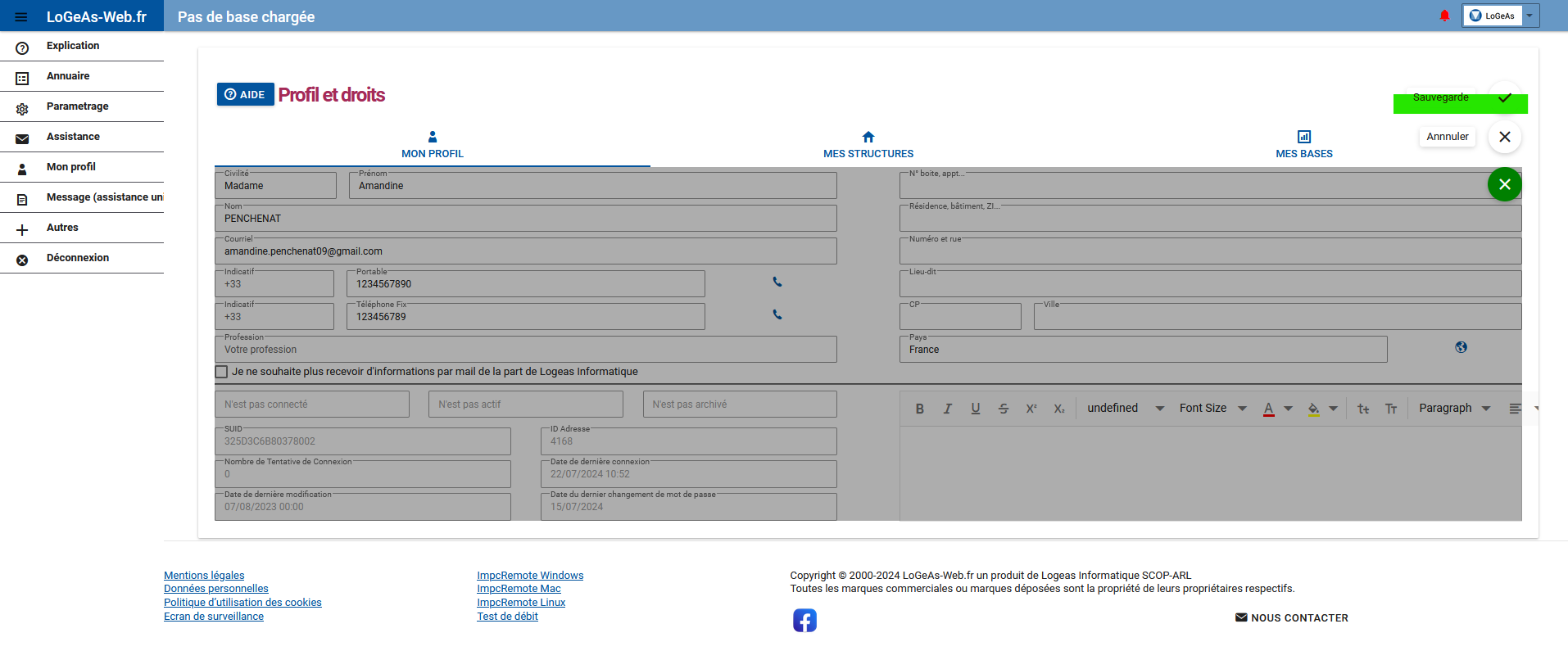
Task: Click the red notification bell icon
Action: click(1444, 16)
